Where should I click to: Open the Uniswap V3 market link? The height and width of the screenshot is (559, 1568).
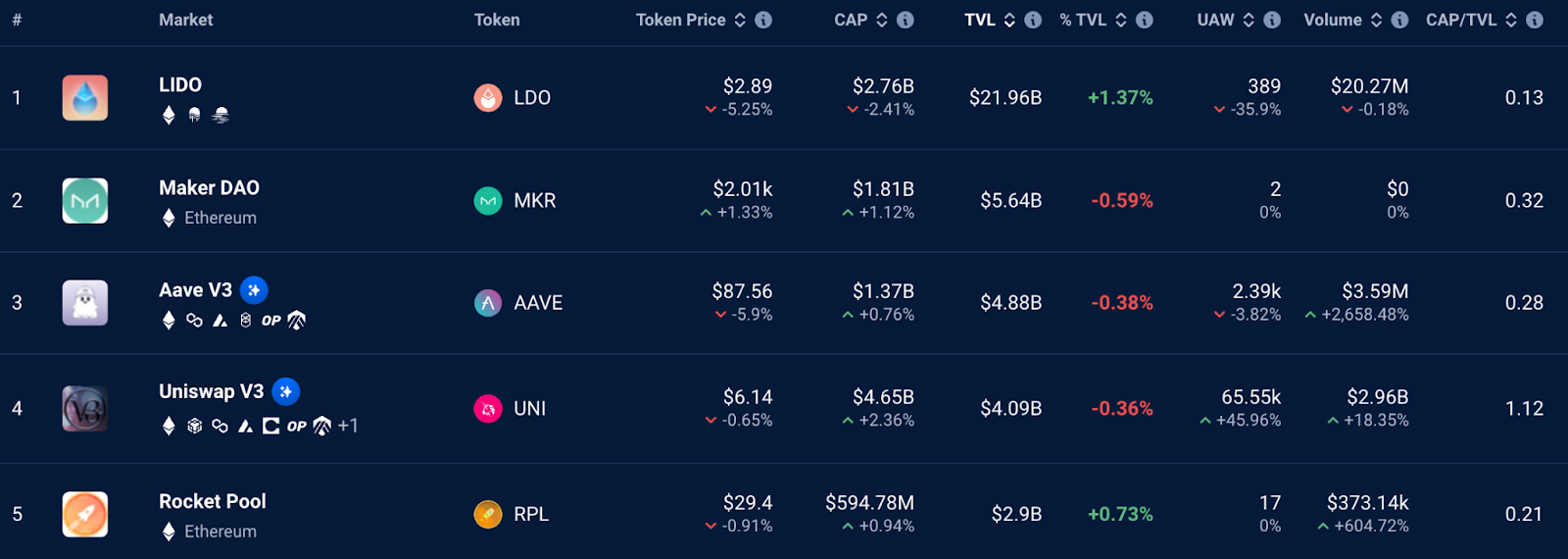pos(212,391)
